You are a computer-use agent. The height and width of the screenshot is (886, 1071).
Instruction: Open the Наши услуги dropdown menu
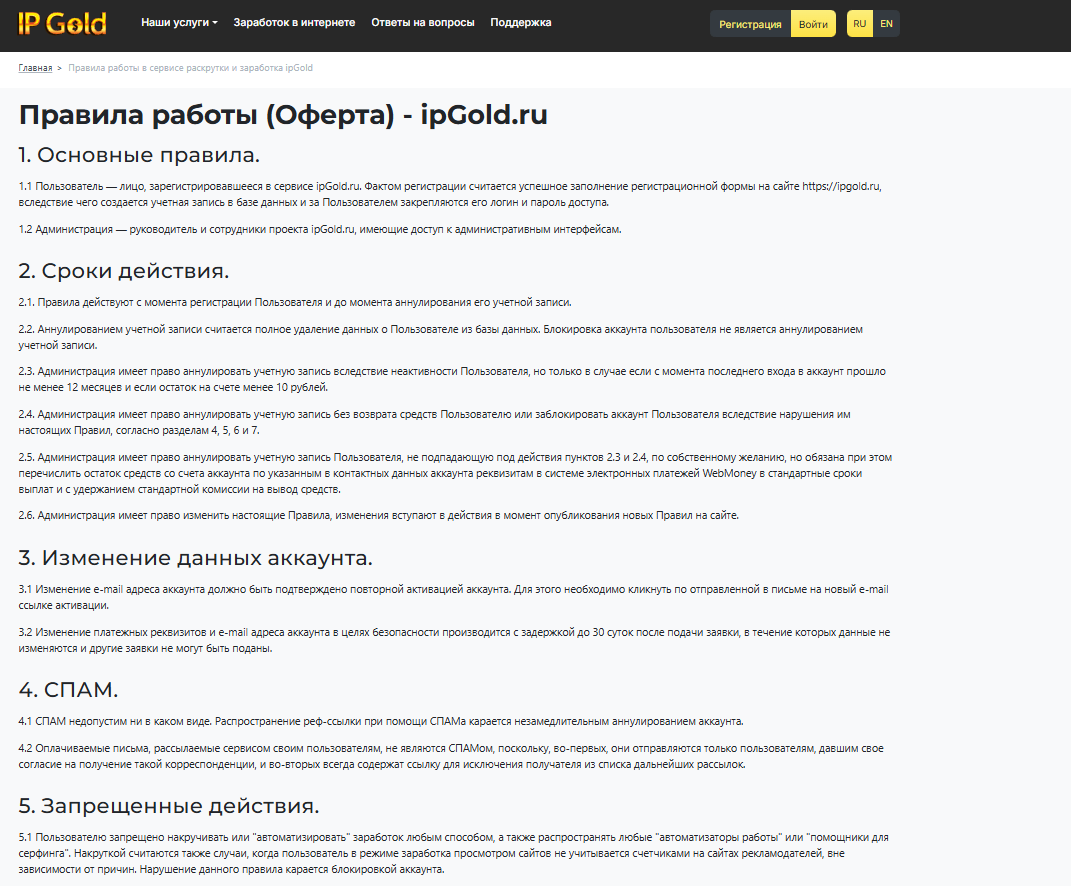[179, 23]
